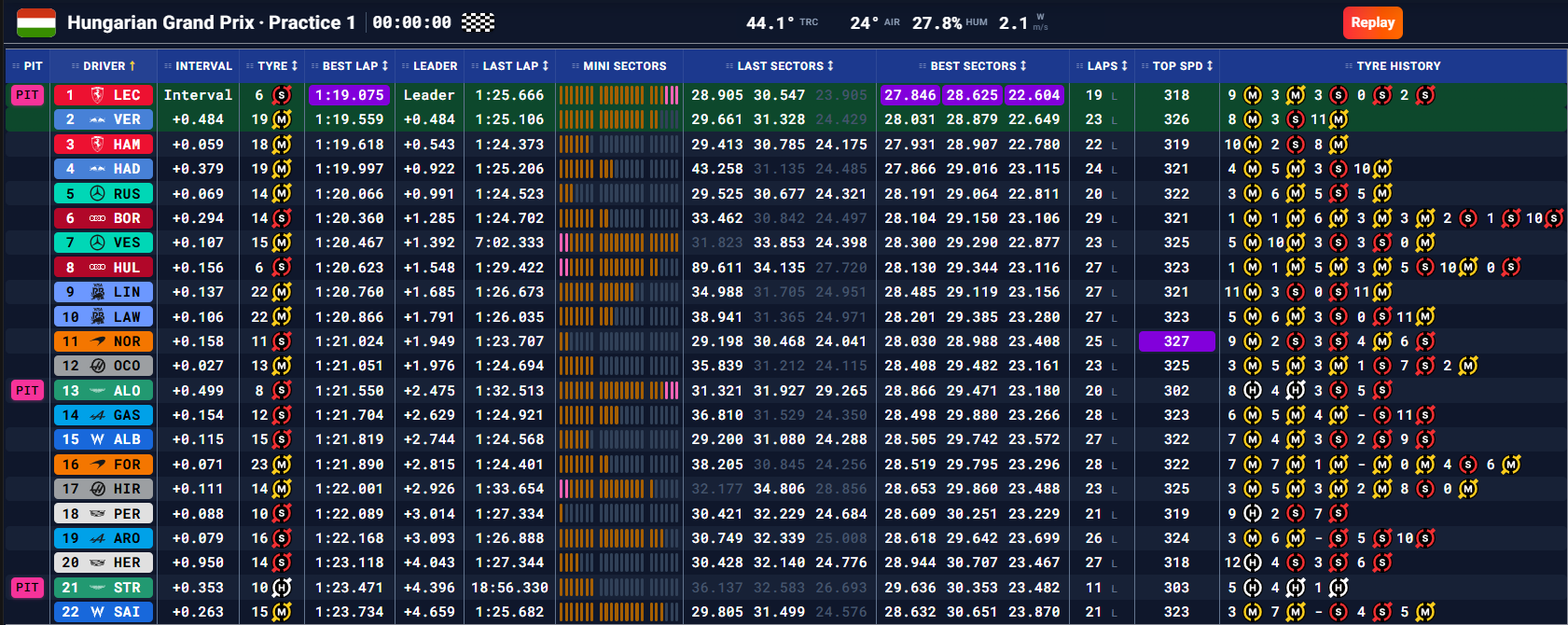Click the INTERVAL column header

click(x=198, y=66)
